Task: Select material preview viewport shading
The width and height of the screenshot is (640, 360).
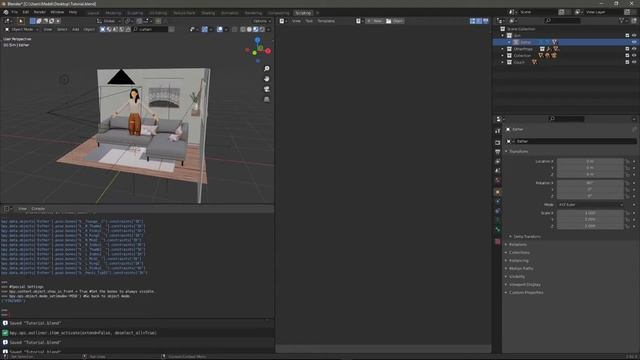Action: click(x=256, y=29)
